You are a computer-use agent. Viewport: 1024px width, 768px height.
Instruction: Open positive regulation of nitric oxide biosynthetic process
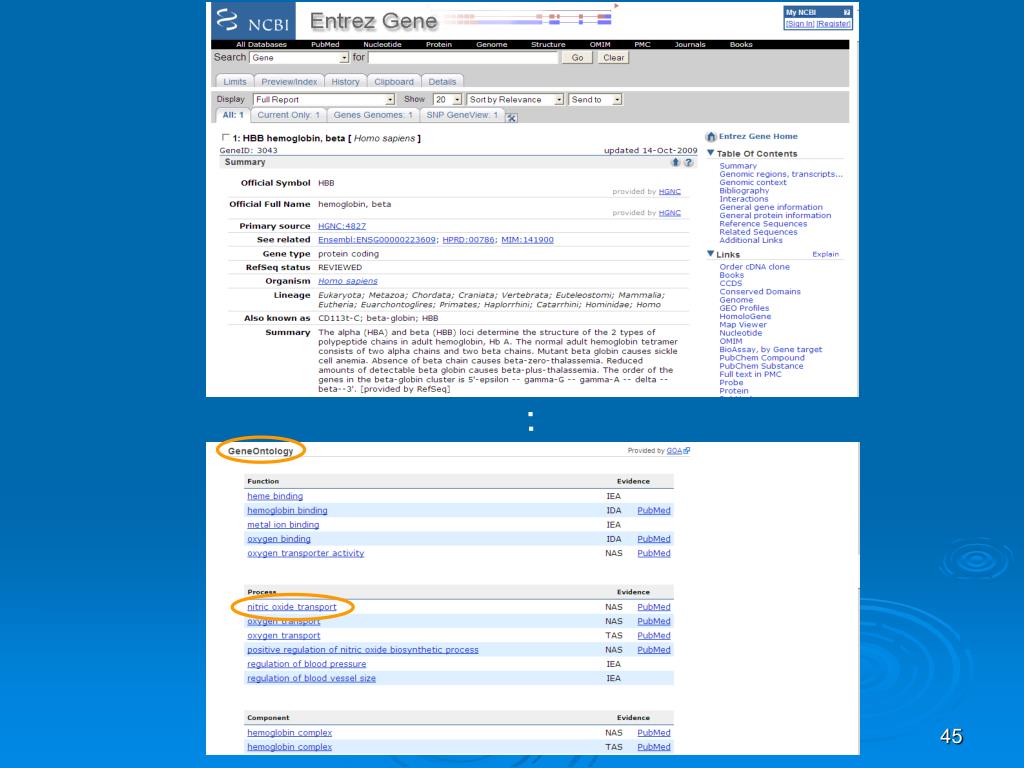pyautogui.click(x=362, y=650)
